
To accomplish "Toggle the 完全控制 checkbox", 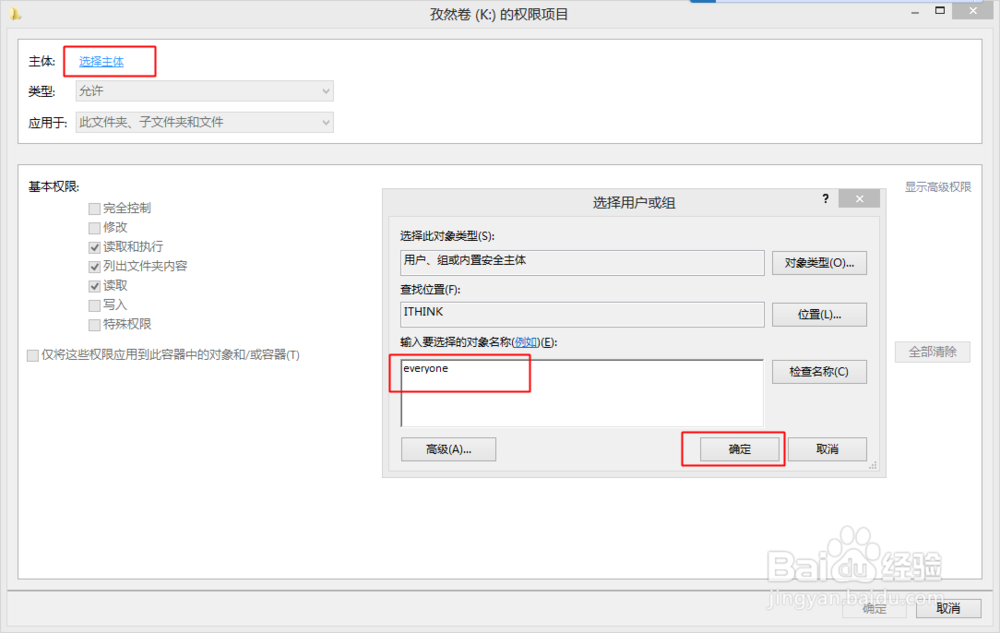I will 94,208.
